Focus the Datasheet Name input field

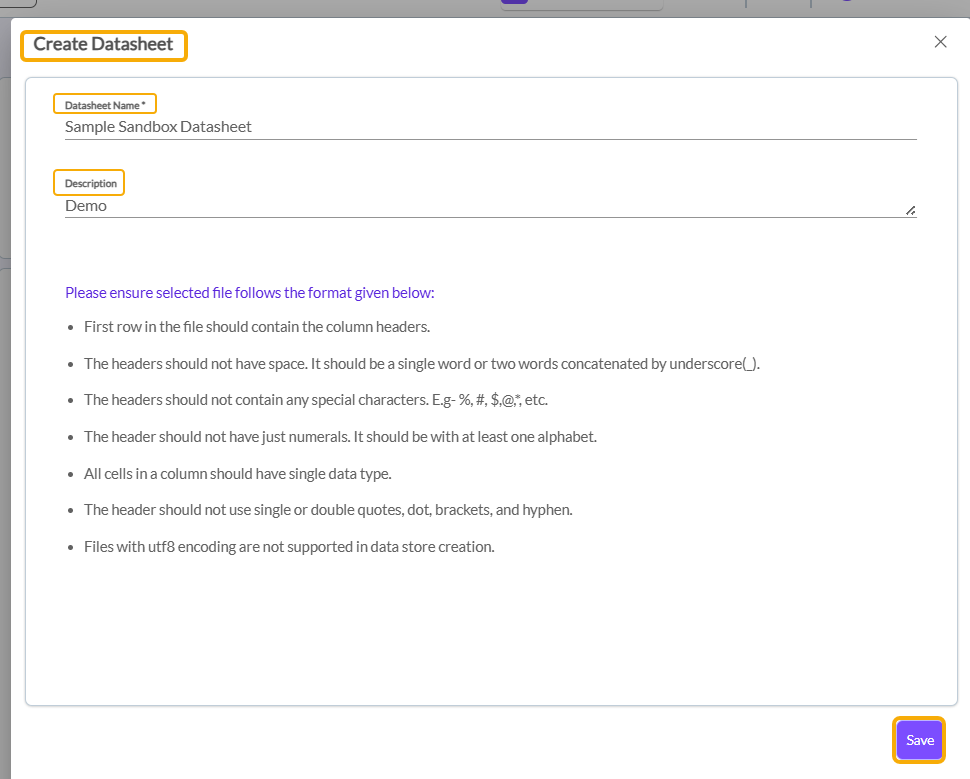pos(490,127)
